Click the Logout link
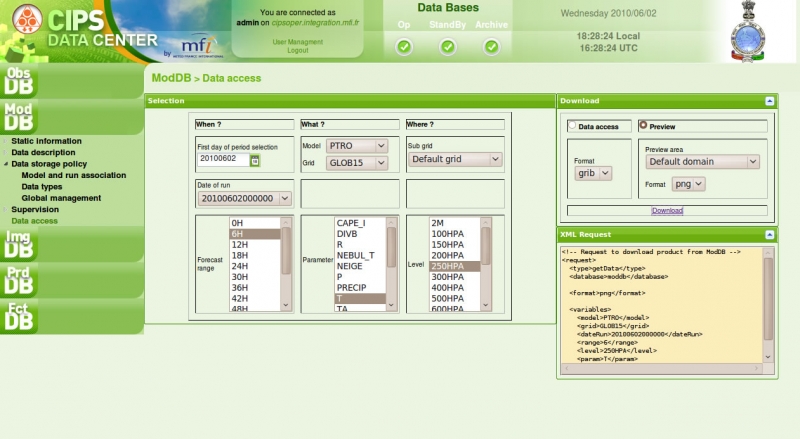The height and width of the screenshot is (439, 800). coord(298,50)
